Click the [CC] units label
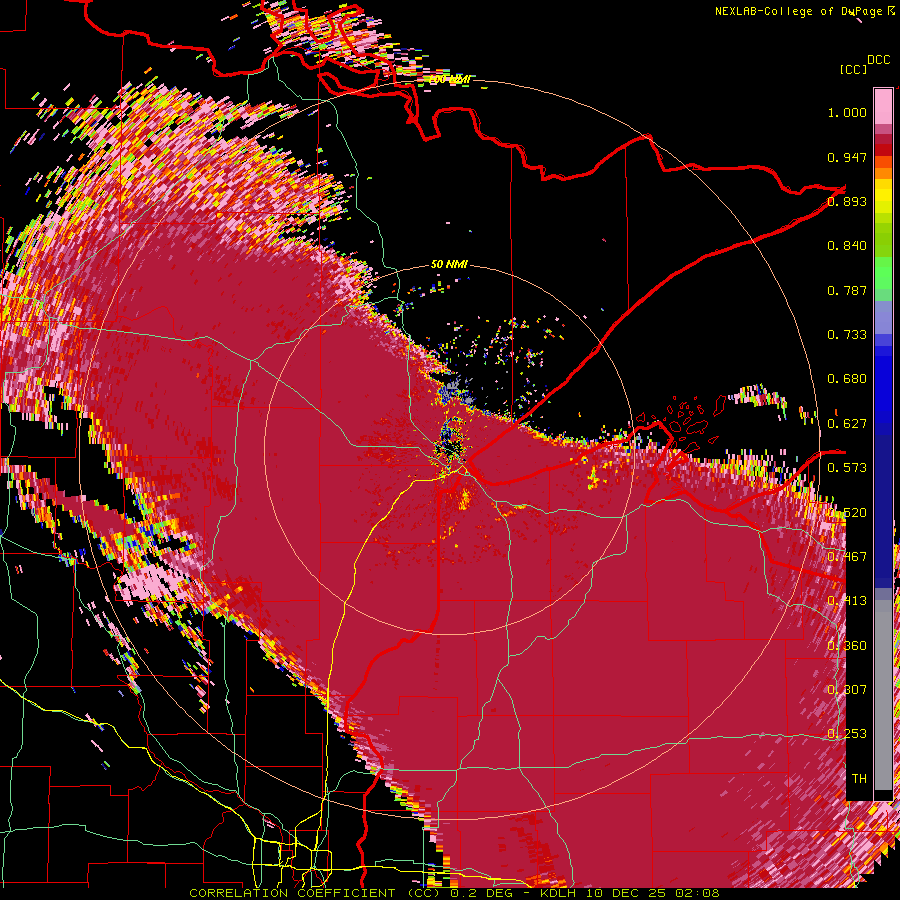The width and height of the screenshot is (900, 900). [853, 69]
